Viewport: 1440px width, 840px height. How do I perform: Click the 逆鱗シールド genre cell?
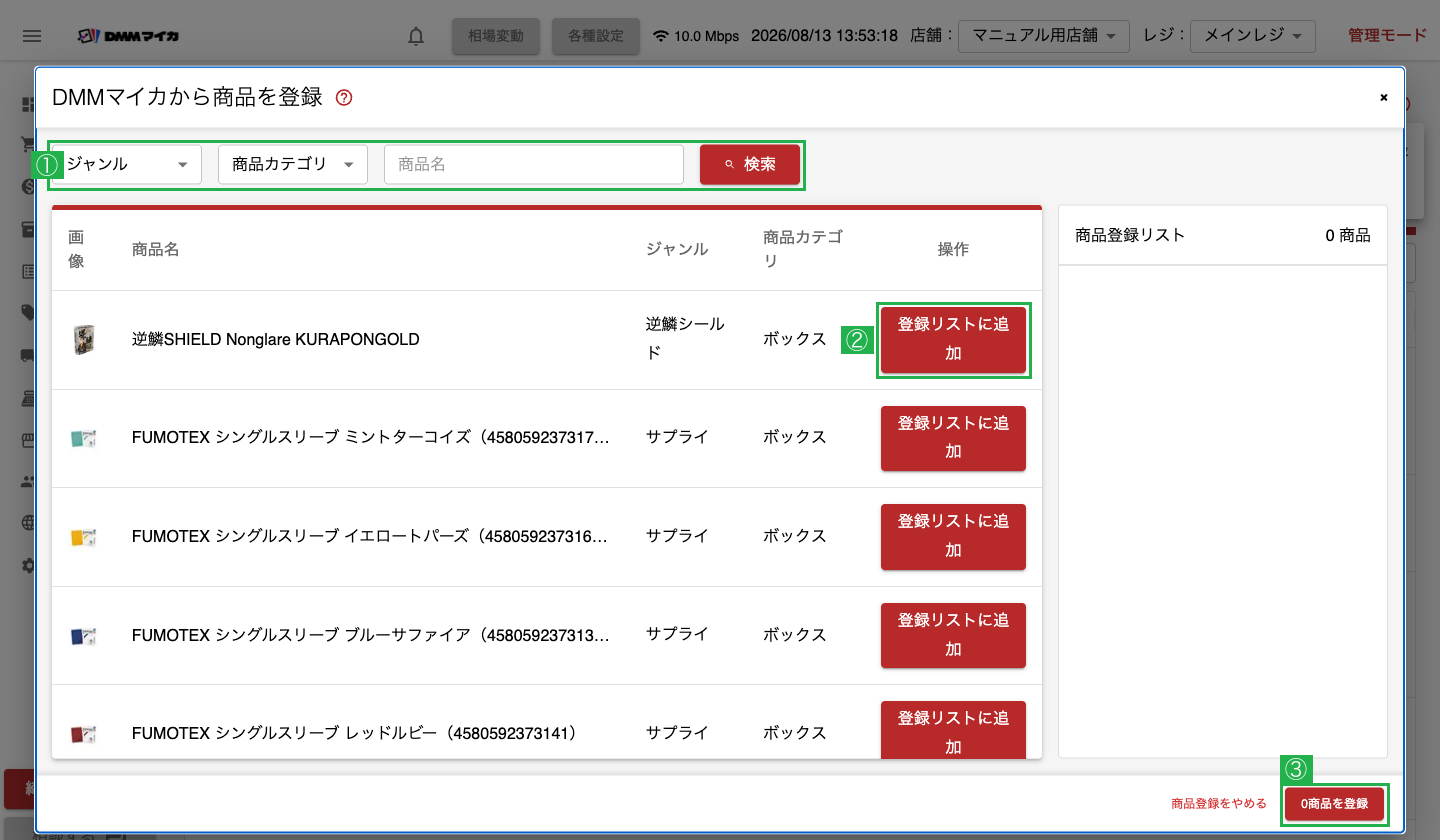coord(686,338)
